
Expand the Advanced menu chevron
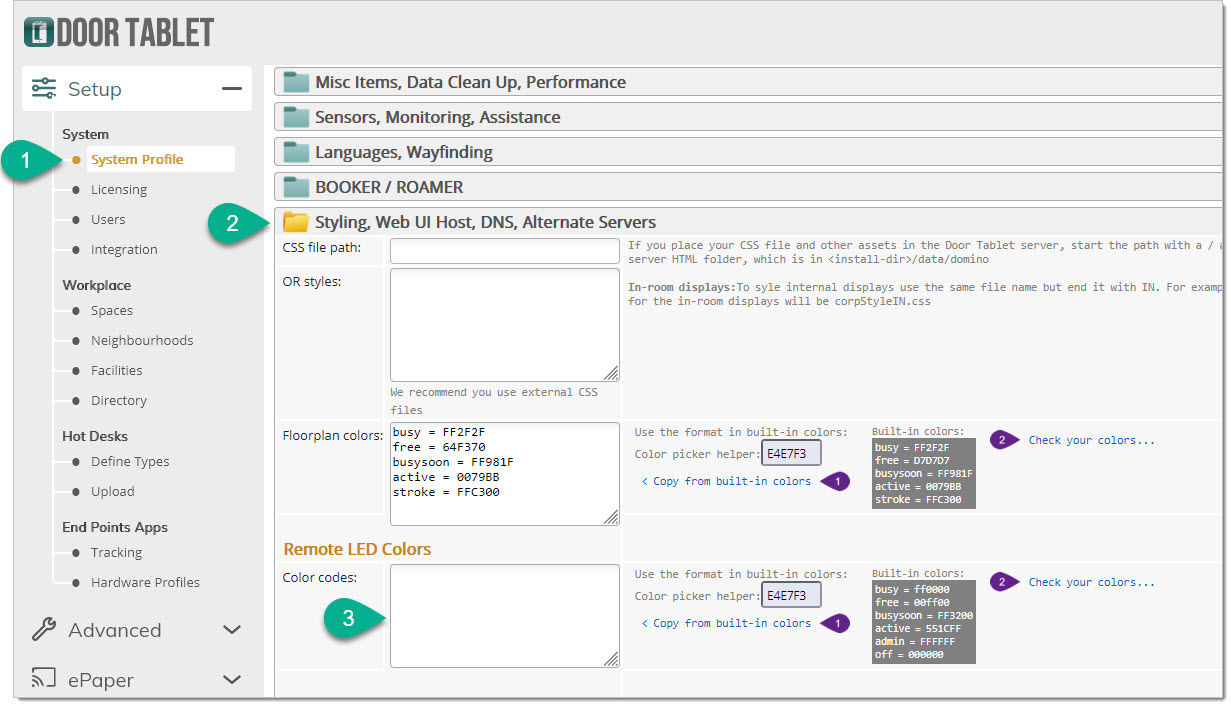[x=232, y=630]
